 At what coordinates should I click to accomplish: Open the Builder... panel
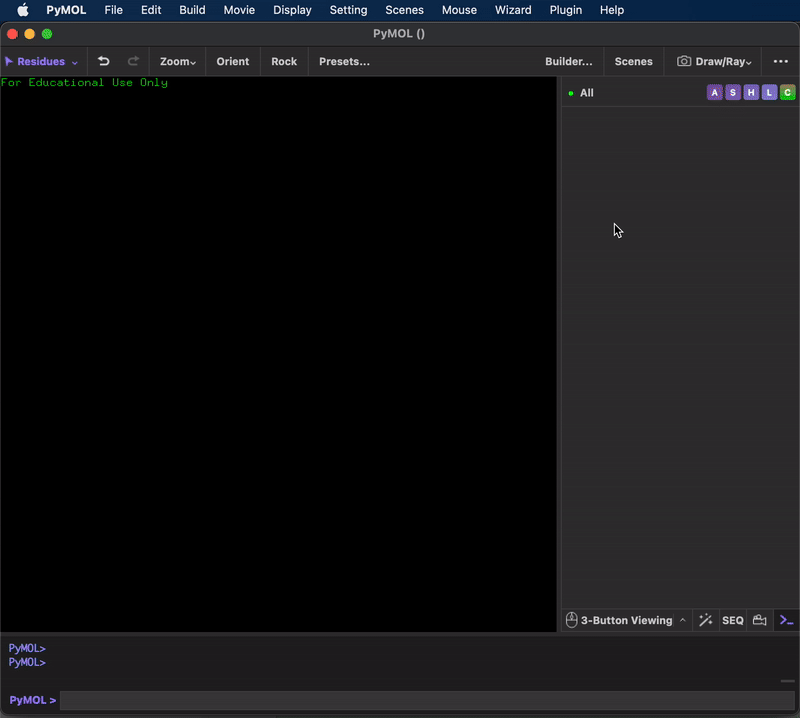click(x=569, y=61)
